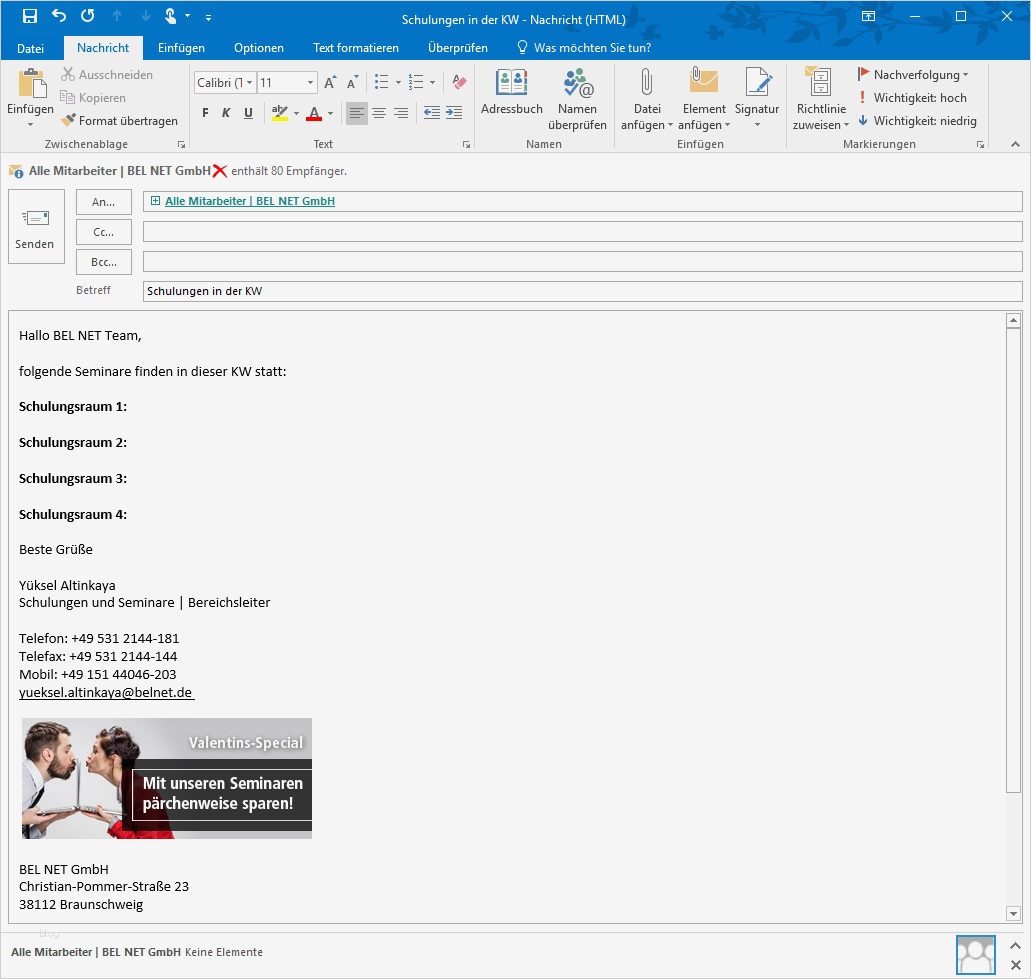Pick a font color from the red A swatch
Image resolution: width=1031 pixels, height=979 pixels.
tap(316, 113)
